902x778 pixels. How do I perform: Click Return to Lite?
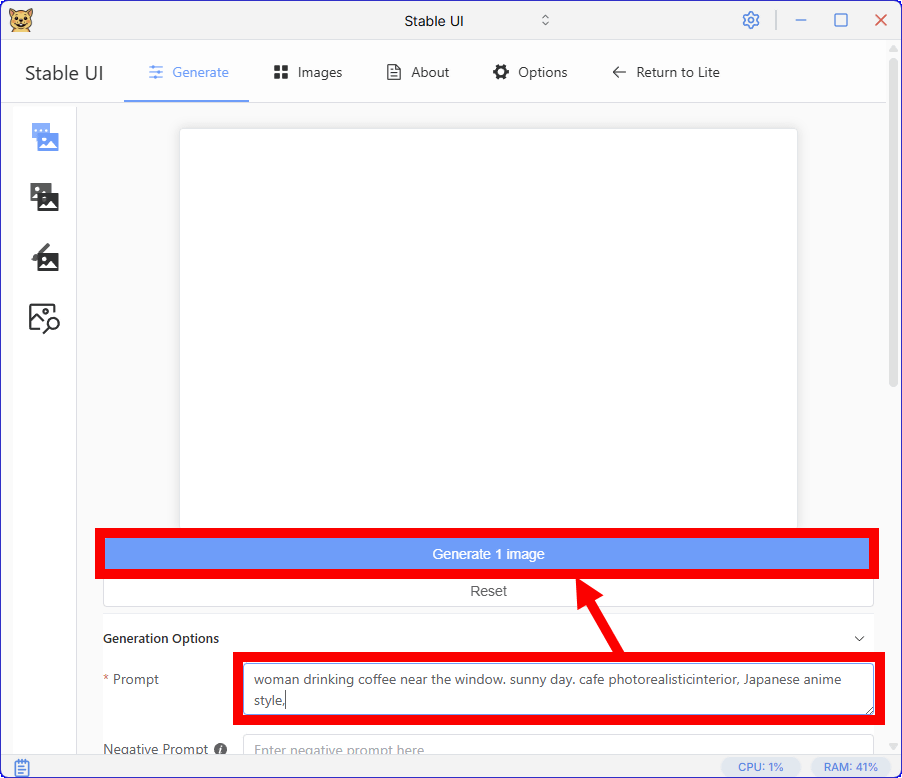[666, 72]
